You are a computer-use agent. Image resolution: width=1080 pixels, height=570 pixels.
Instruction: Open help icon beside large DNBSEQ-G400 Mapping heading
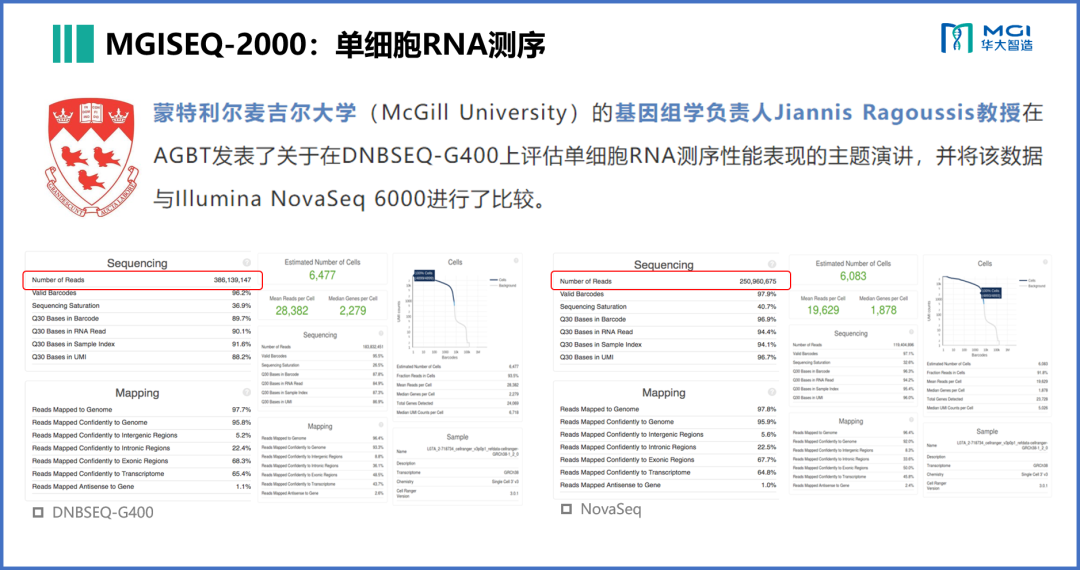point(247,392)
